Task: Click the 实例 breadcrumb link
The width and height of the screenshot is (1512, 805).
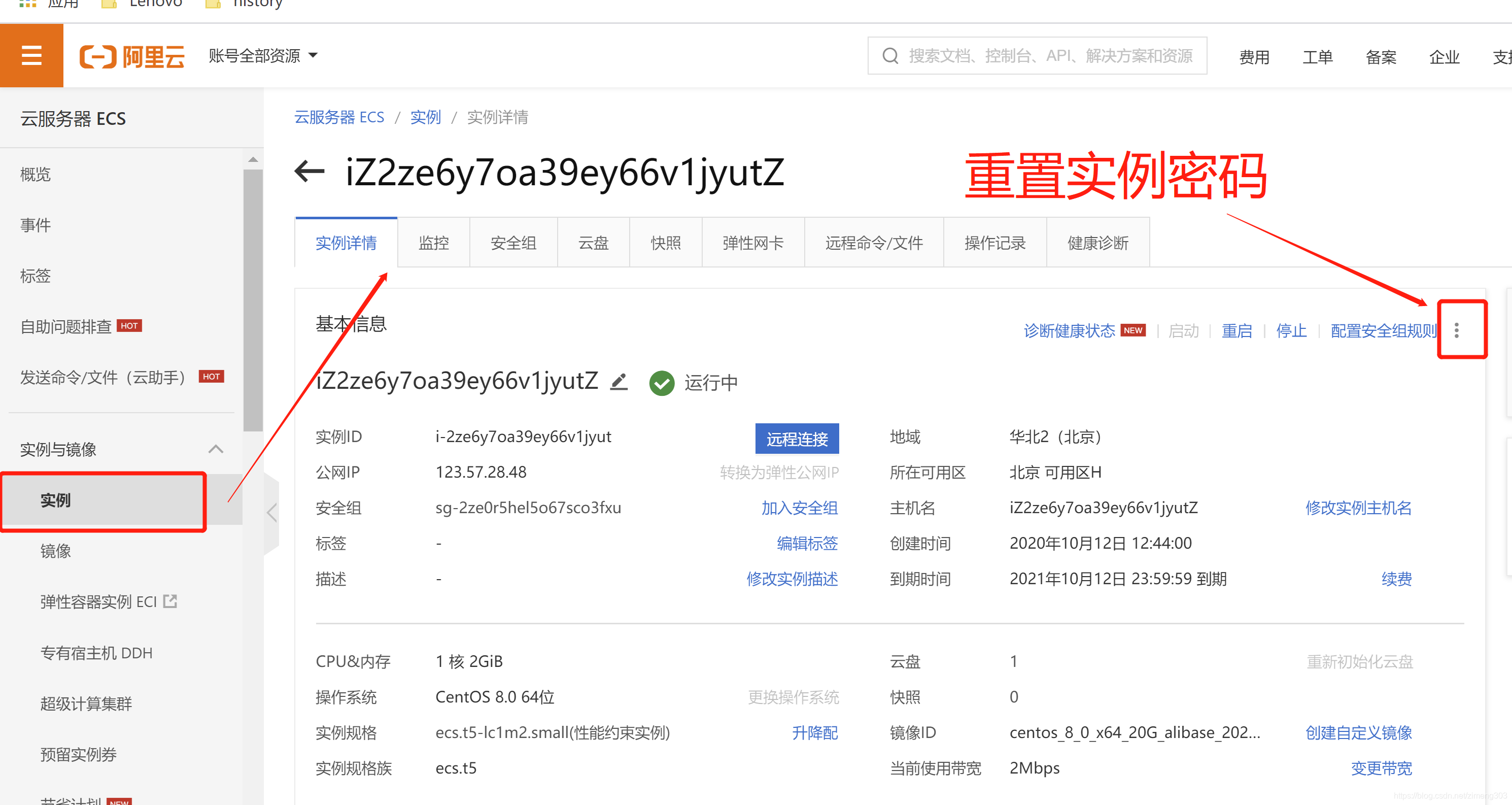Action: (426, 117)
